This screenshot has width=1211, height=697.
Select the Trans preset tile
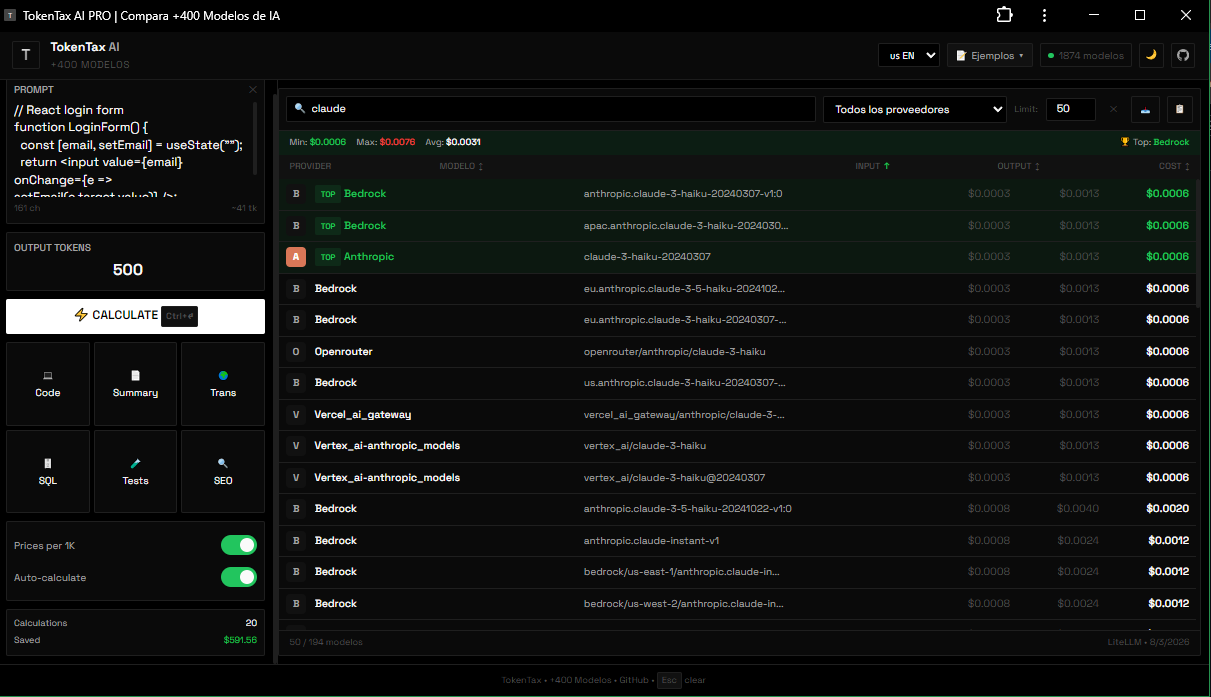pos(223,384)
